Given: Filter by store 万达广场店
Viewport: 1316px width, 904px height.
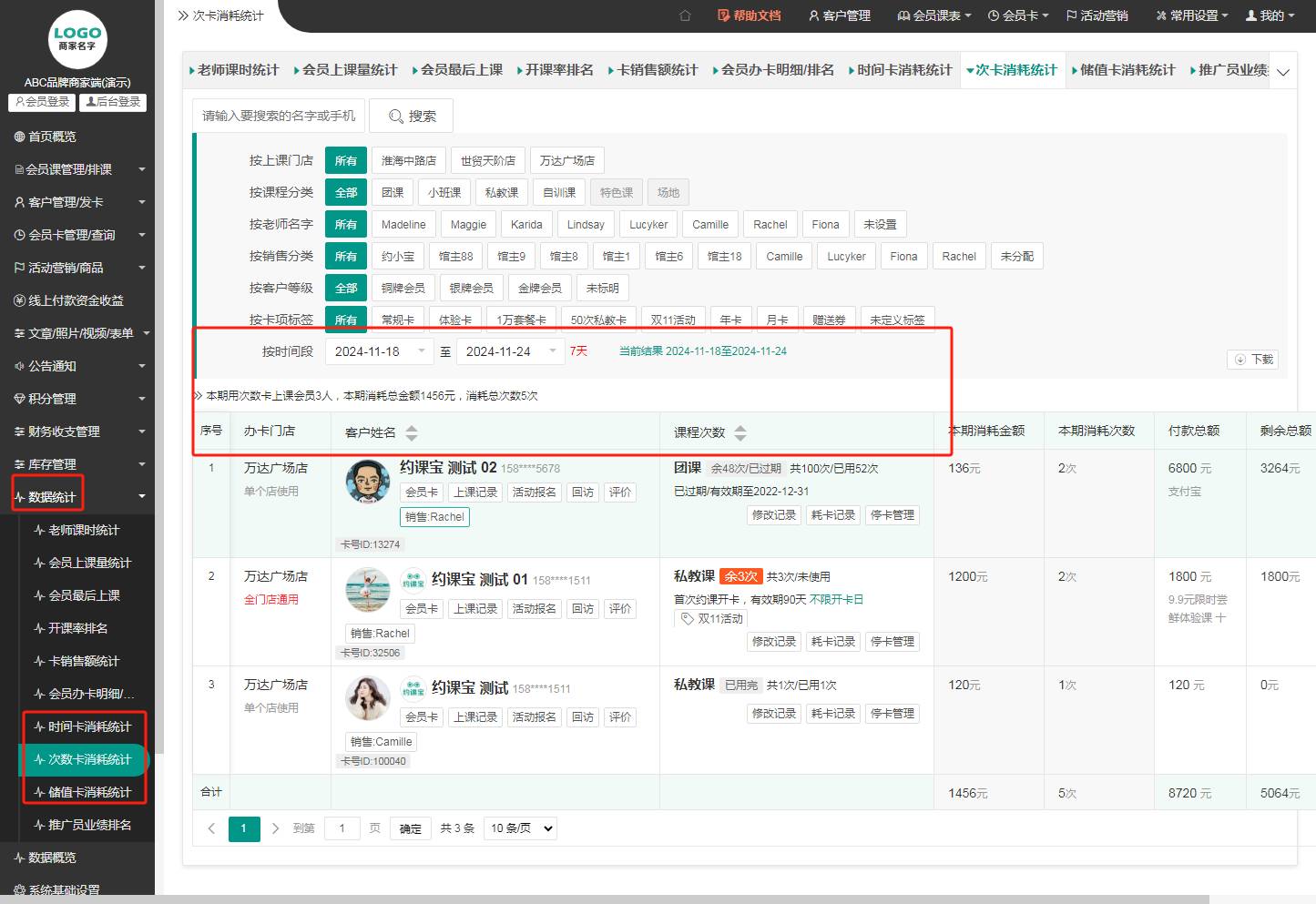Looking at the screenshot, I should coord(566,160).
